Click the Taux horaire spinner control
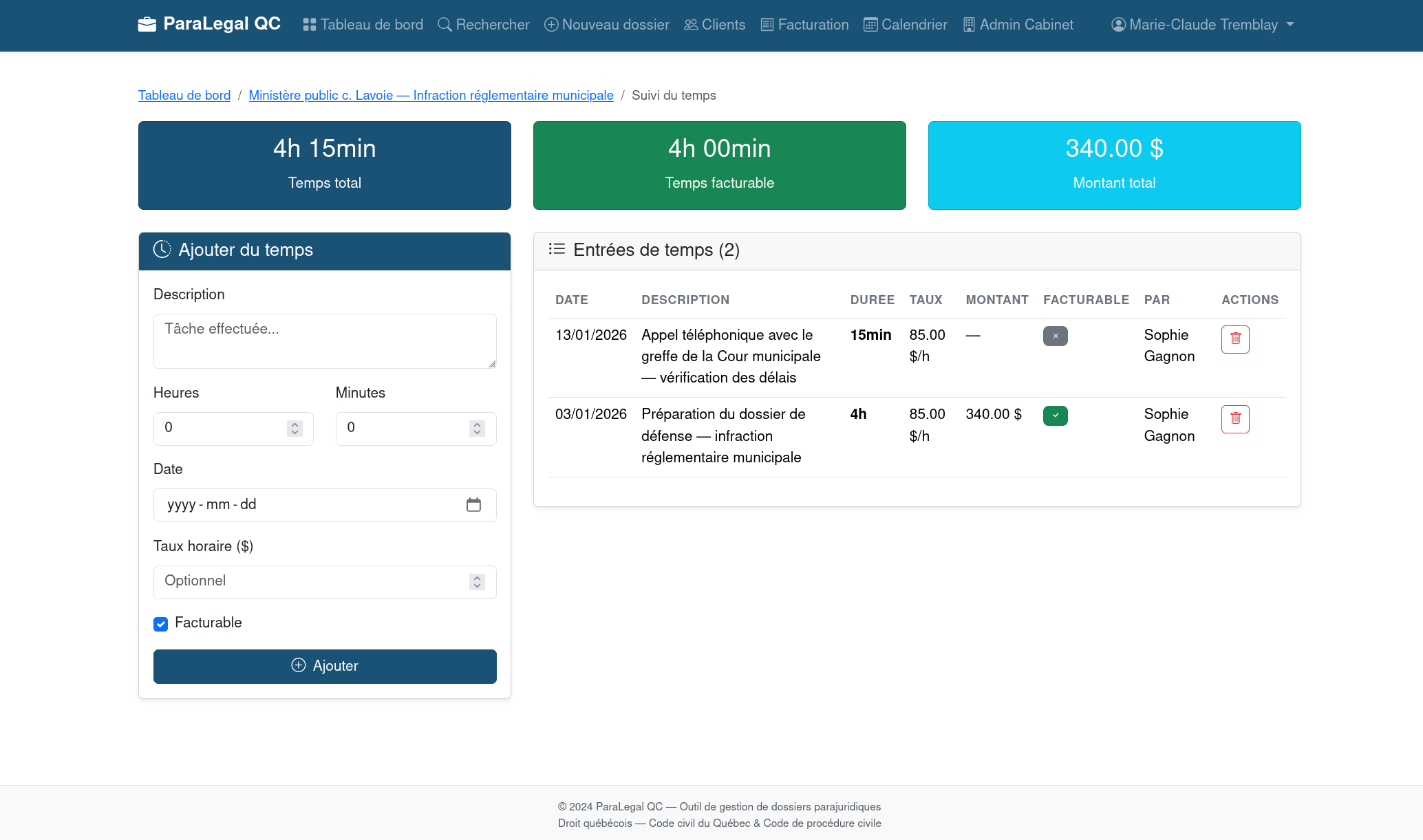This screenshot has height=840, width=1423. 477,582
